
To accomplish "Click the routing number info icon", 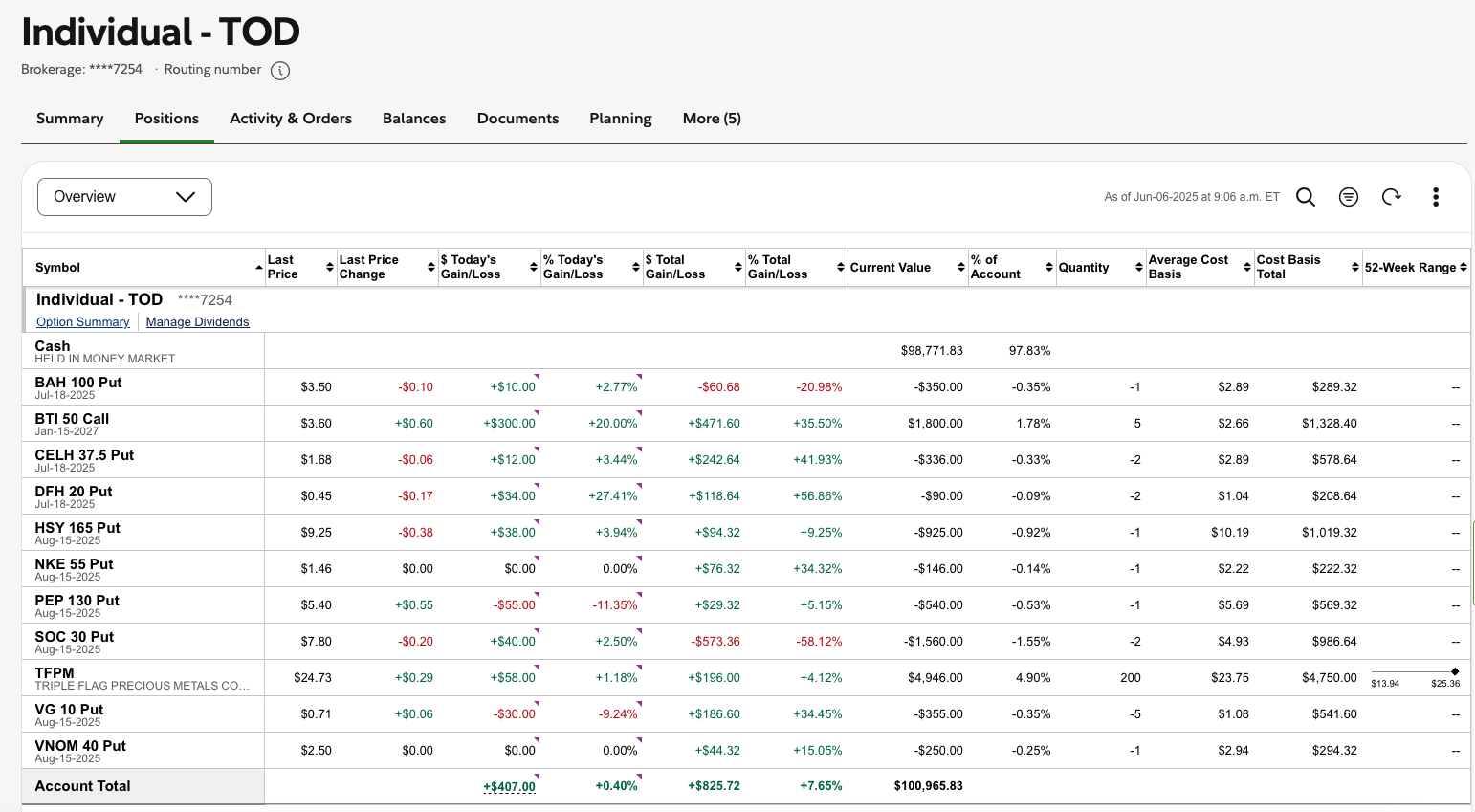I will pos(280,71).
